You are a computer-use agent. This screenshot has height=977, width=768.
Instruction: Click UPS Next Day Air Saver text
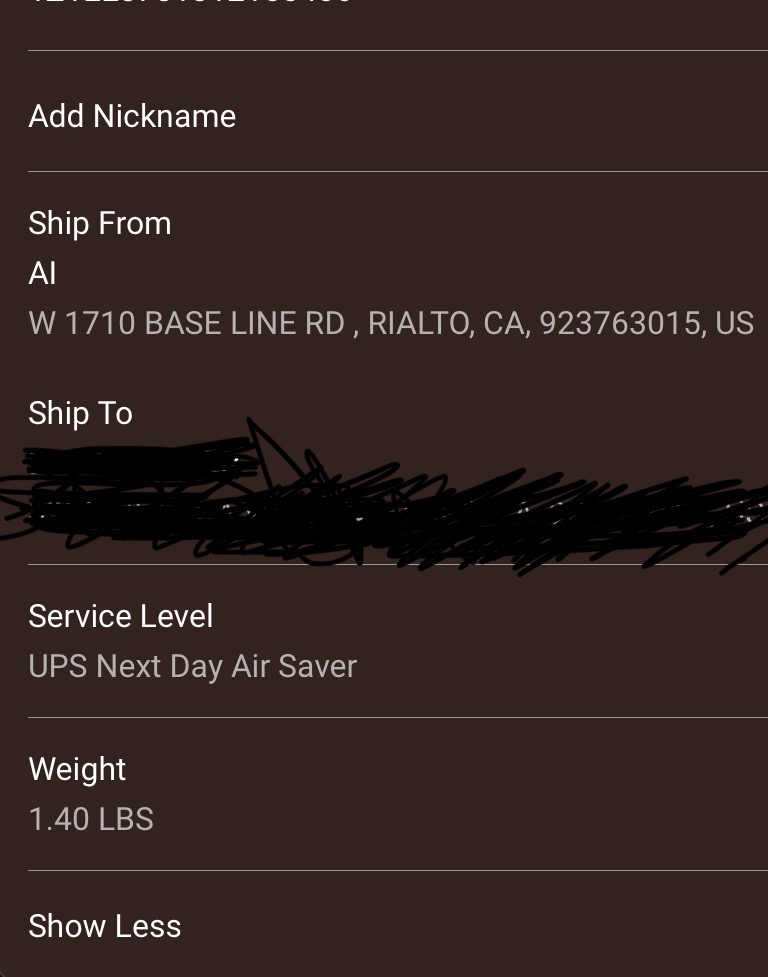coord(192,666)
